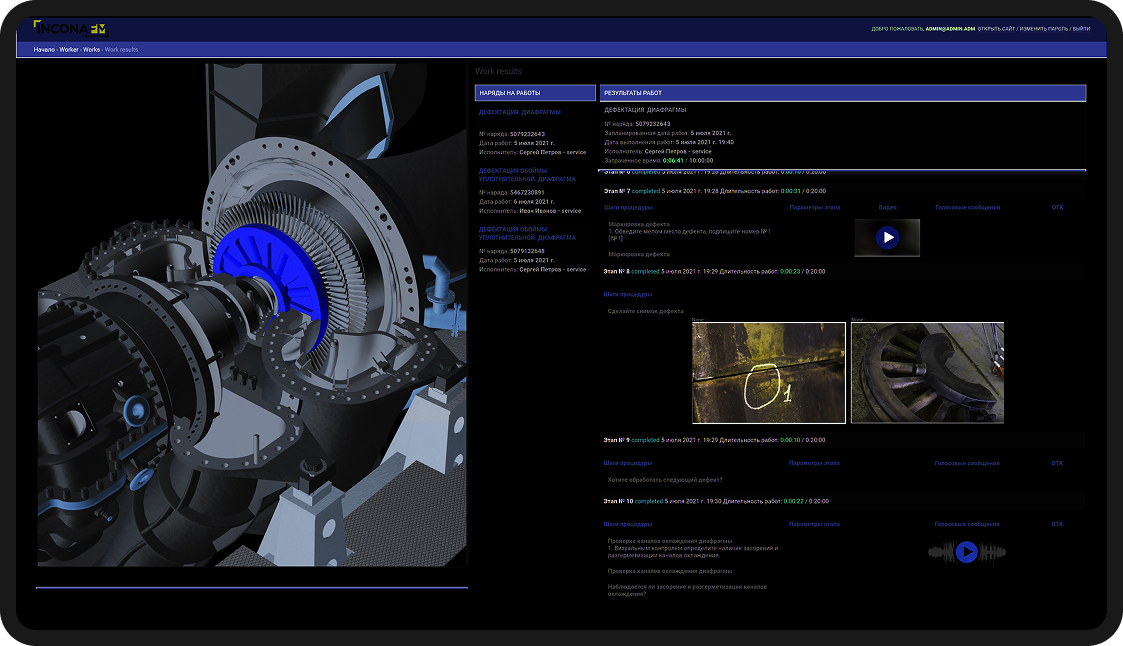Open the chalk-marked defect photo
This screenshot has height=646, width=1123.
[768, 373]
